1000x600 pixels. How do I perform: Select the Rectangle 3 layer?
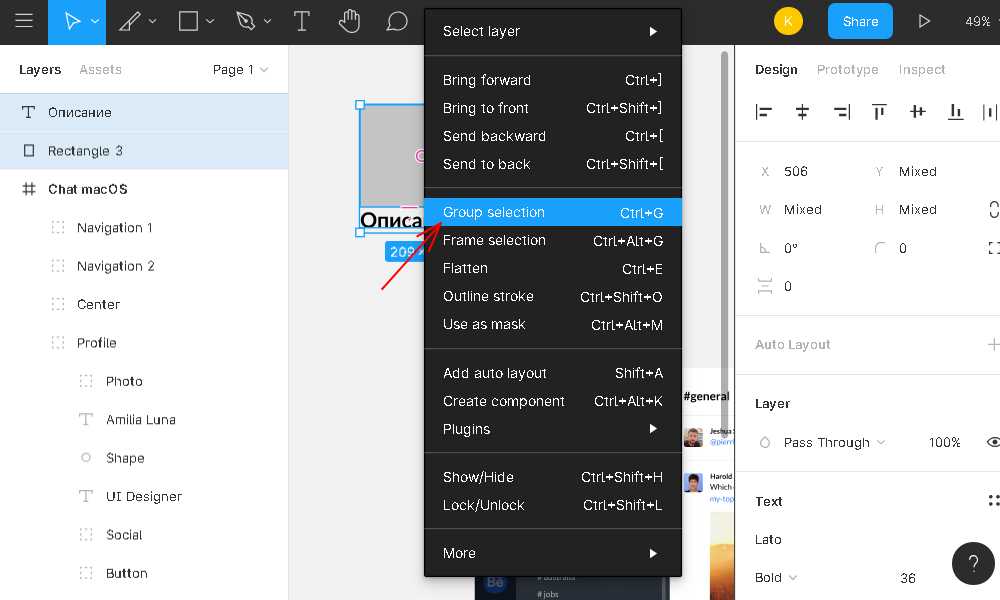tap(85, 151)
